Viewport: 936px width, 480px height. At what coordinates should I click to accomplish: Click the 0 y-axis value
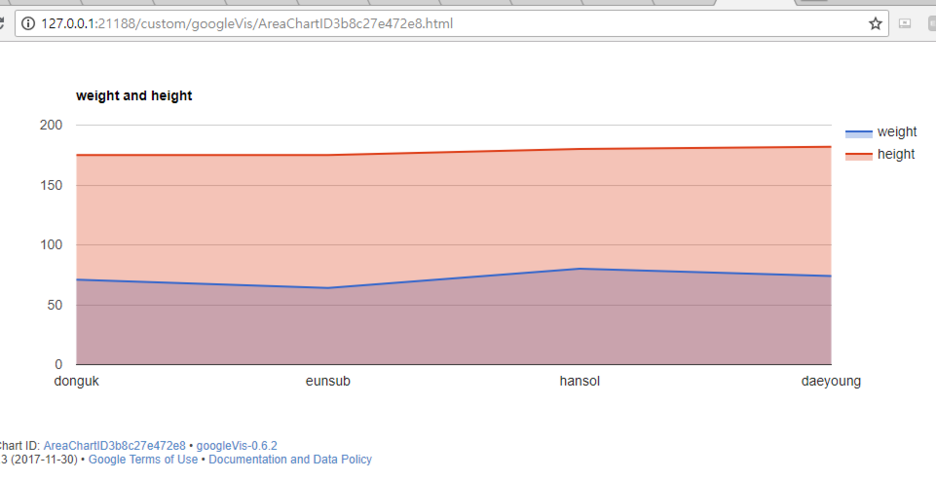pyautogui.click(x=58, y=364)
